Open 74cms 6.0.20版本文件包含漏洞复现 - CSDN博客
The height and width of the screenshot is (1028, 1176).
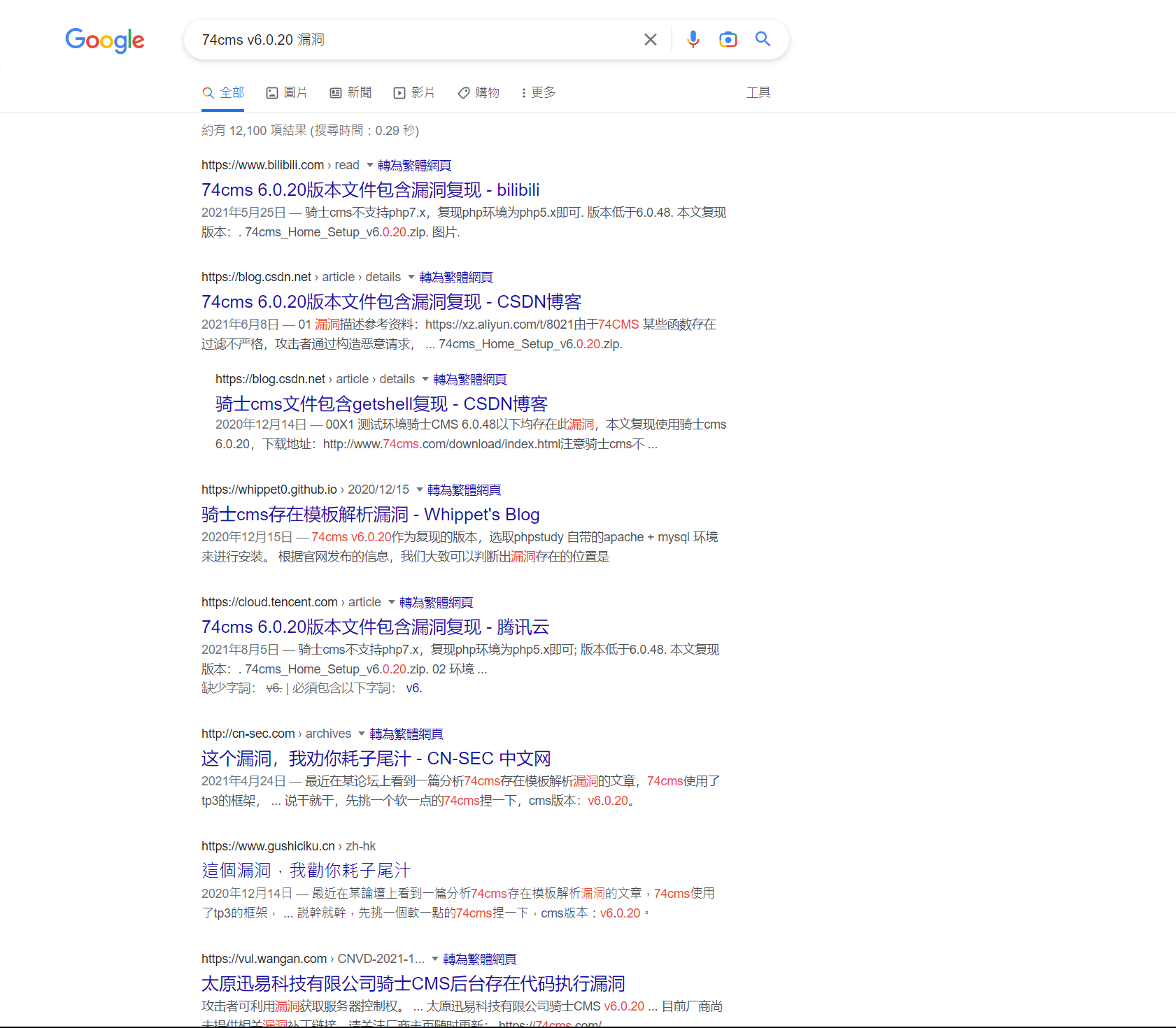[391, 301]
